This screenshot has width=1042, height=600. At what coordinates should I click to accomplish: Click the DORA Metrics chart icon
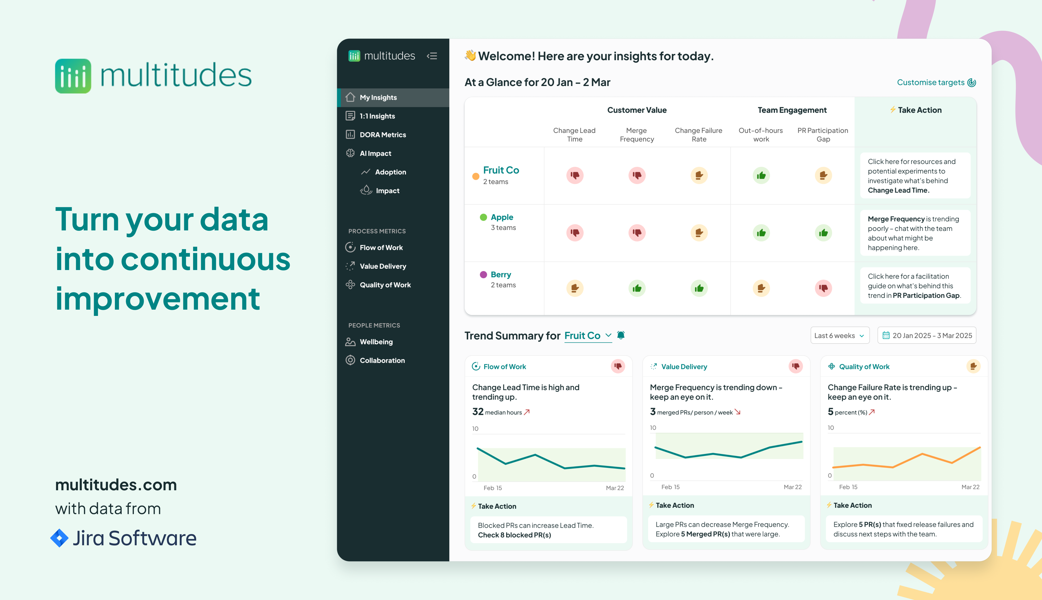(x=350, y=134)
